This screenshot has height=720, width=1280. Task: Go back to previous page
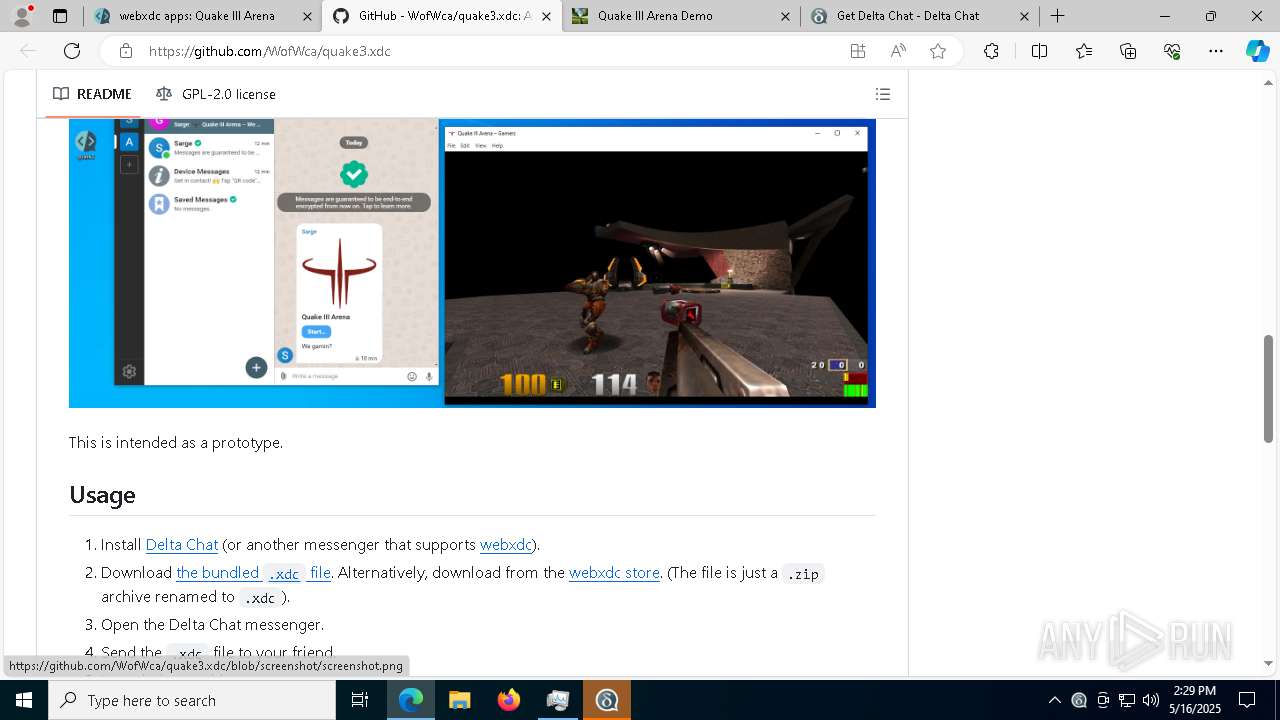click(28, 51)
